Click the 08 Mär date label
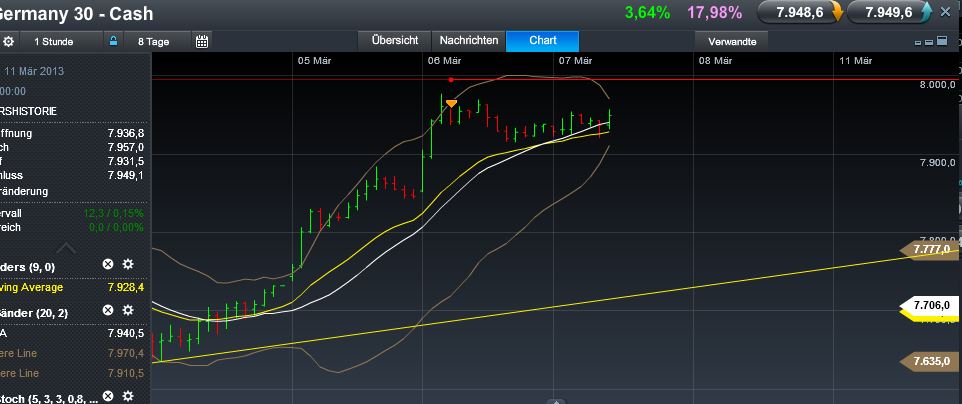The width and height of the screenshot is (962, 404). coord(715,61)
